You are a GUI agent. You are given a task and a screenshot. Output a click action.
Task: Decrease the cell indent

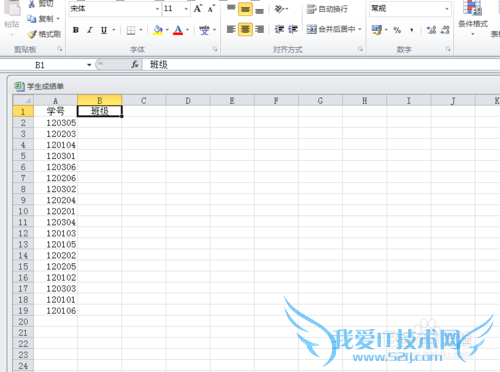pyautogui.click(x=279, y=29)
